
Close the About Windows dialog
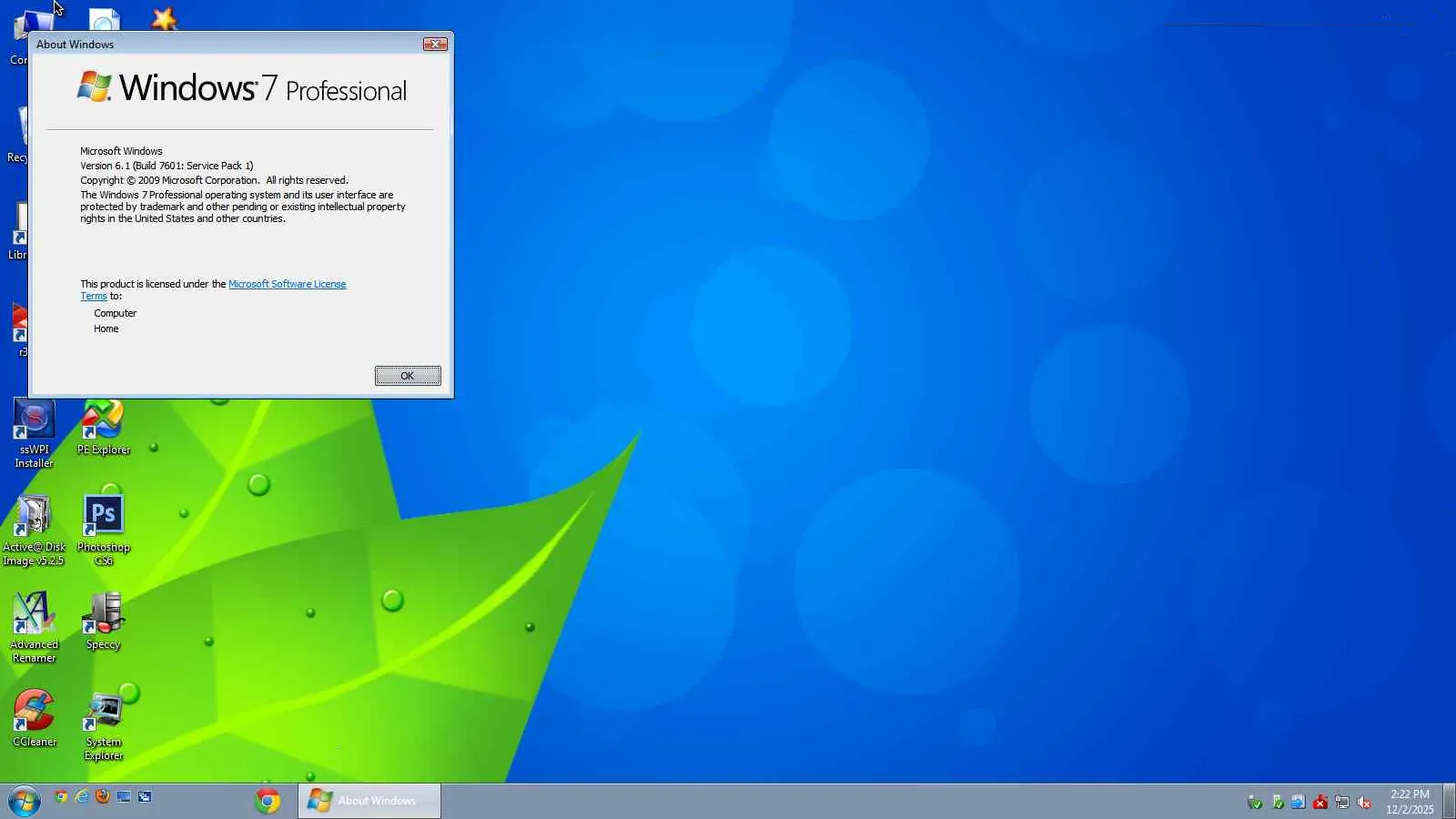pos(435,45)
